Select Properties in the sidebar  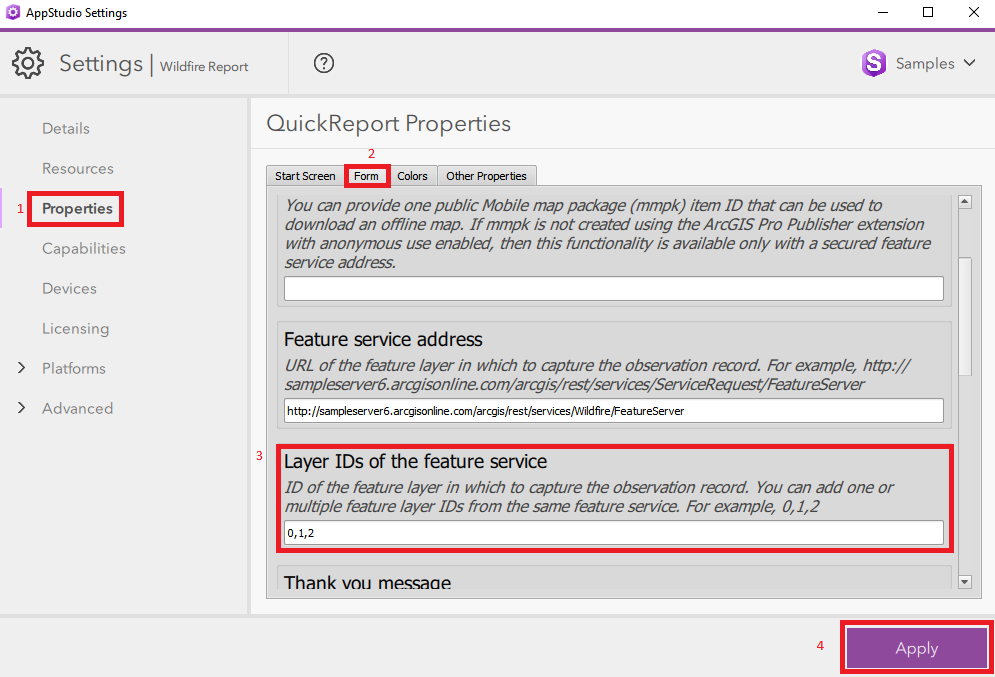pyautogui.click(x=77, y=208)
